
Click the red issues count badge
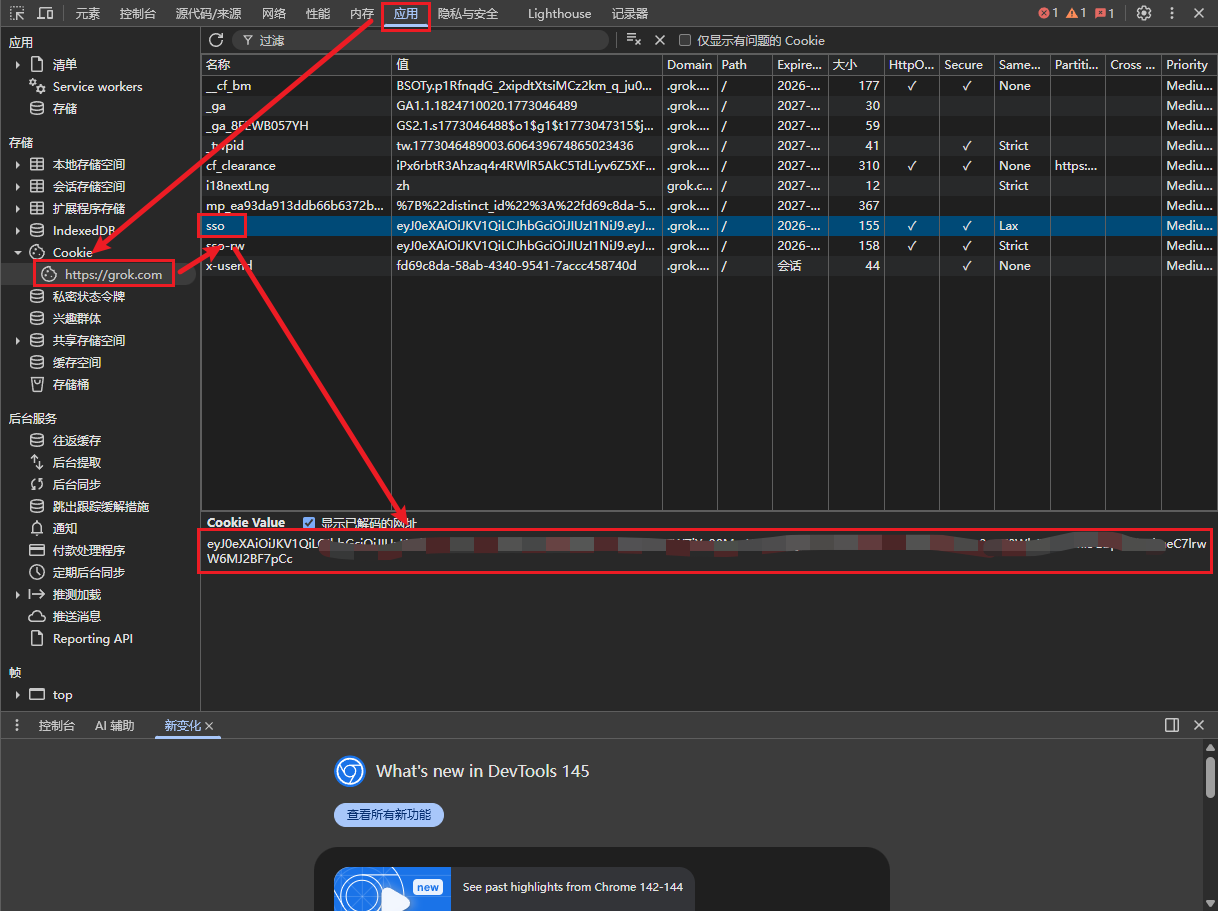[x=1104, y=13]
